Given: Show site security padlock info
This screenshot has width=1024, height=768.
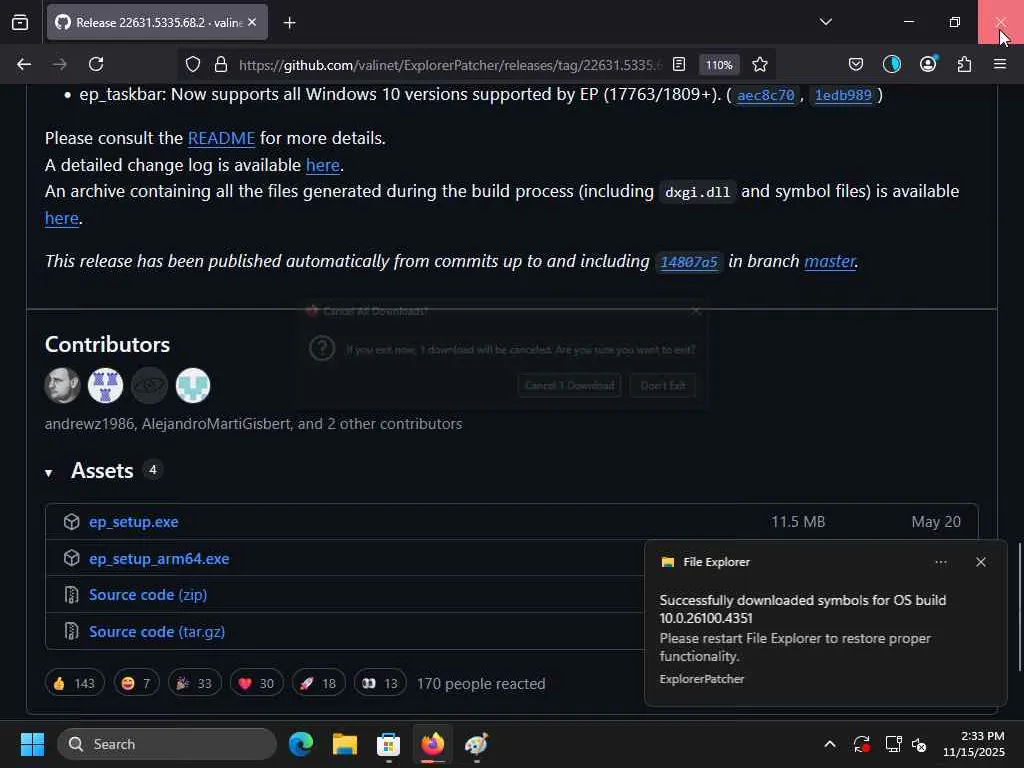Looking at the screenshot, I should point(221,64).
